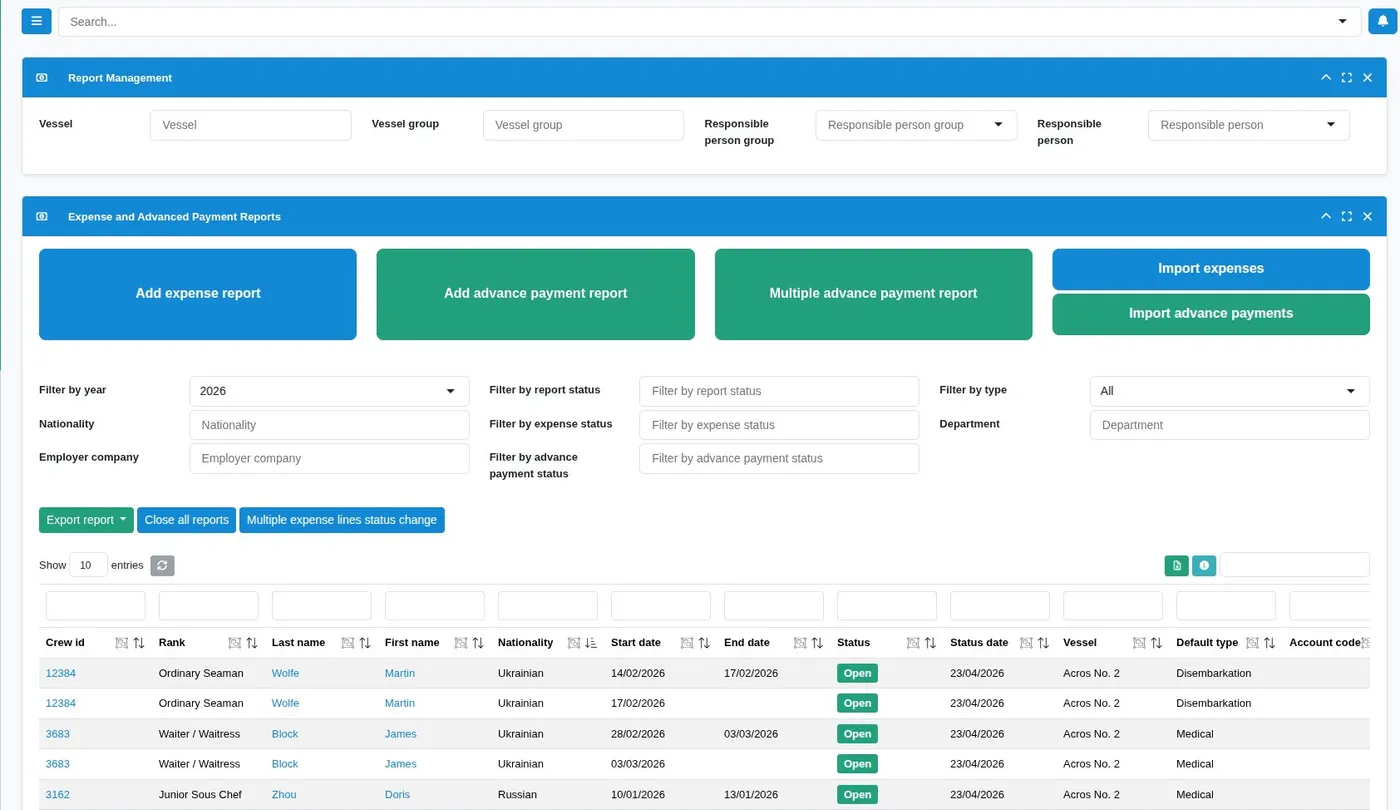
Task: Click Add expense report button
Action: point(198,294)
